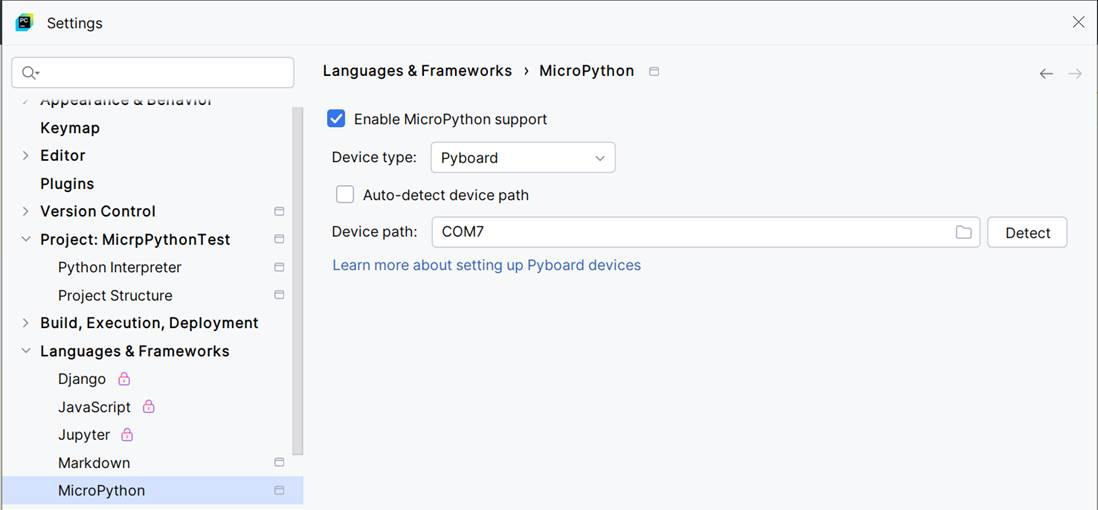Select Jupyter settings page
1098x510 pixels.
tap(84, 435)
